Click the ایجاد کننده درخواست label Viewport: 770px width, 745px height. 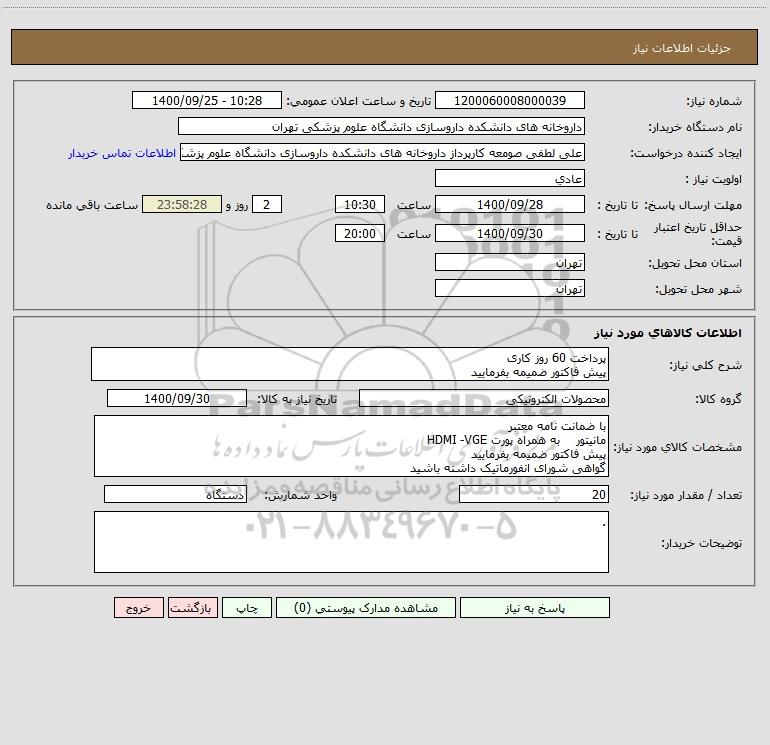[686, 153]
